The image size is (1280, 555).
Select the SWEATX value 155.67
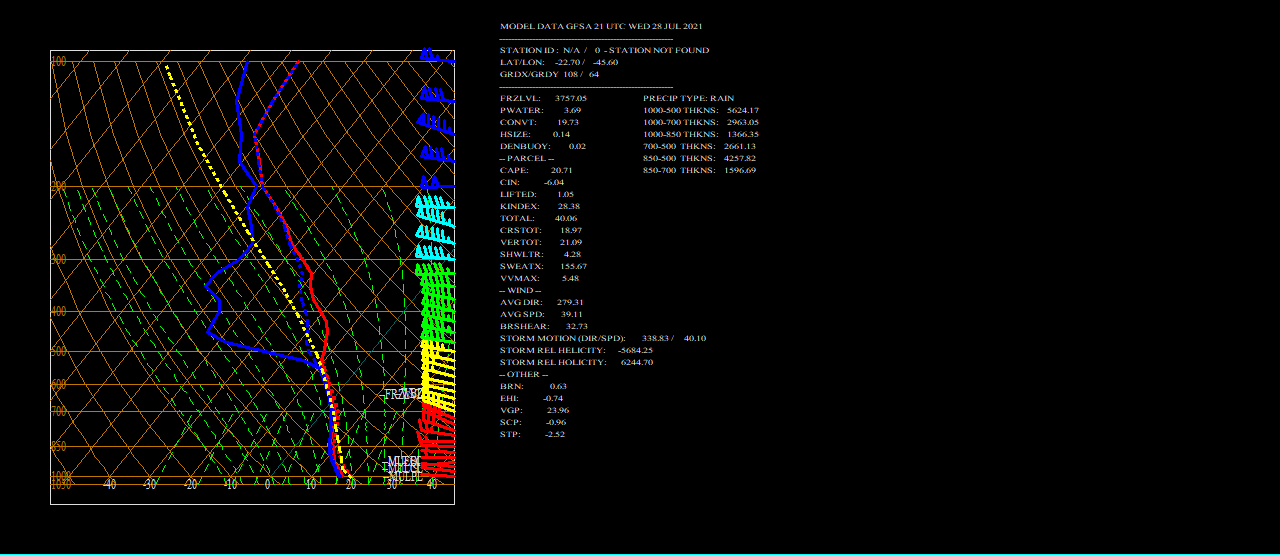(573, 266)
